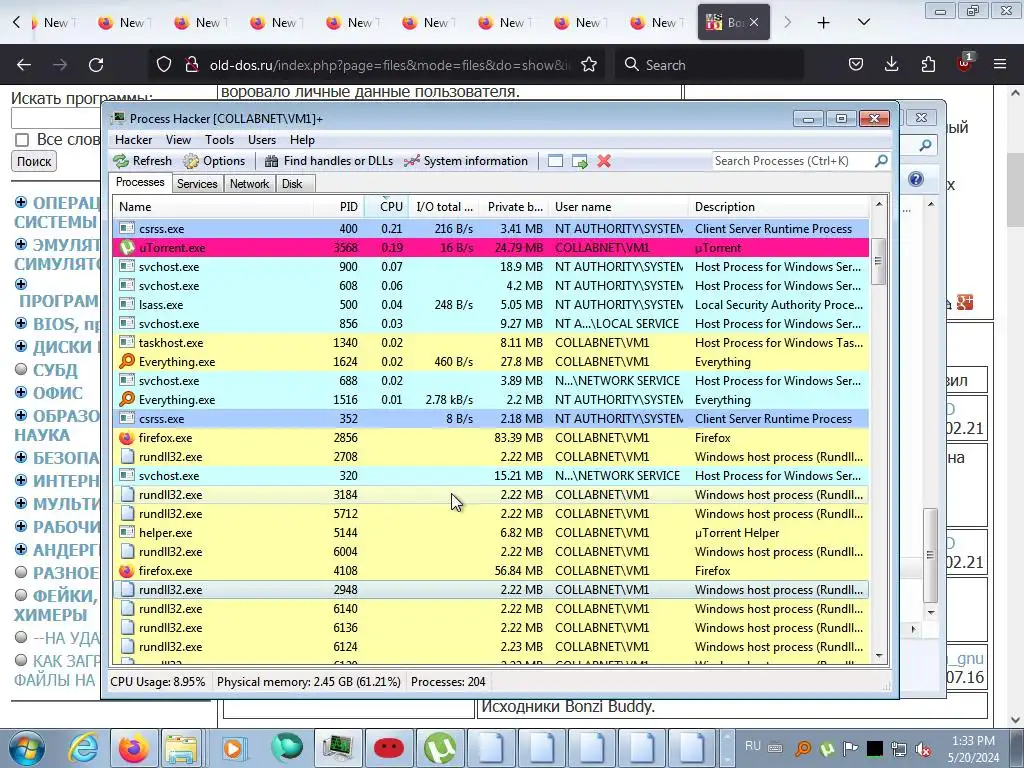The height and width of the screenshot is (768, 1024).
Task: Open Internet Explorer from taskbar
Action: coord(84,748)
